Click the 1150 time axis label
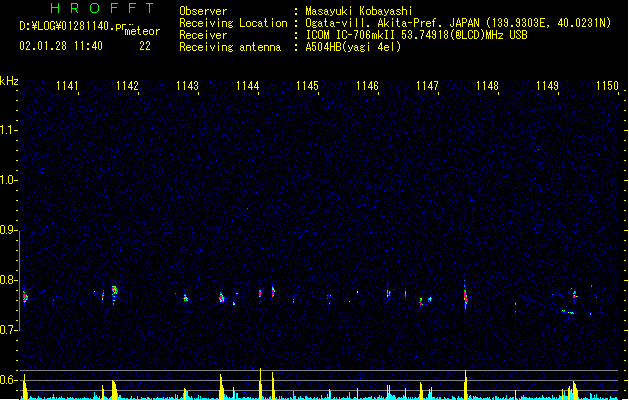This screenshot has height=400, width=629. [x=607, y=86]
